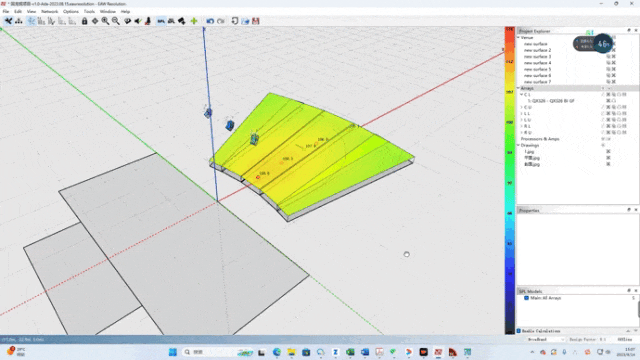Expand the L L array tree node

point(522,113)
